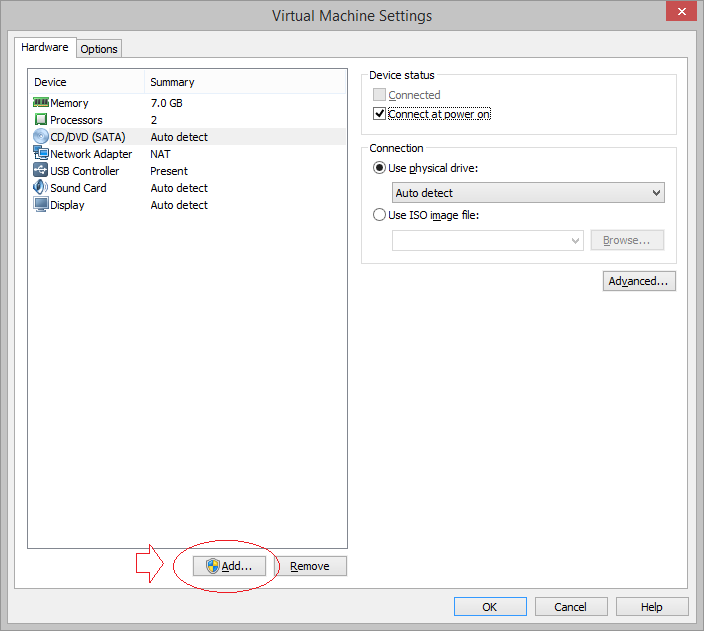Select the Display row text
704x631 pixels.
click(x=67, y=205)
